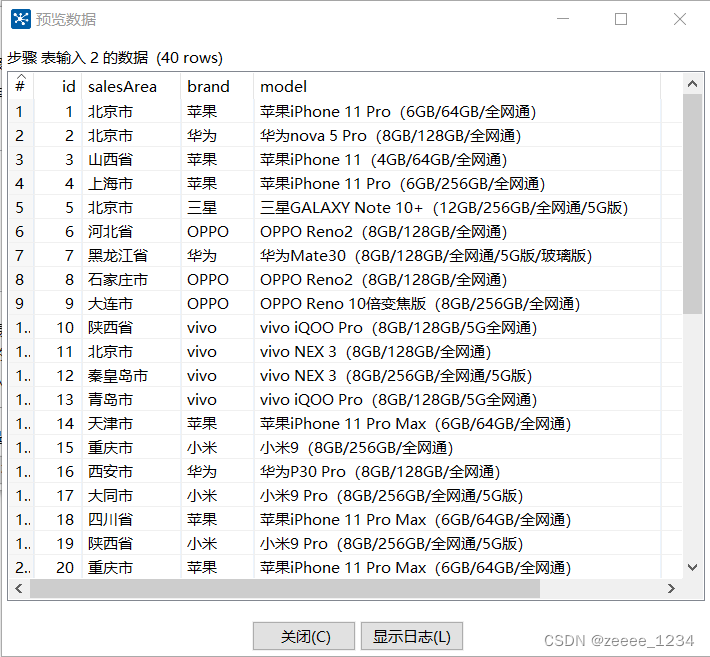The image size is (710, 657).
Task: Minimize the 预览数据 window
Action: click(563, 19)
